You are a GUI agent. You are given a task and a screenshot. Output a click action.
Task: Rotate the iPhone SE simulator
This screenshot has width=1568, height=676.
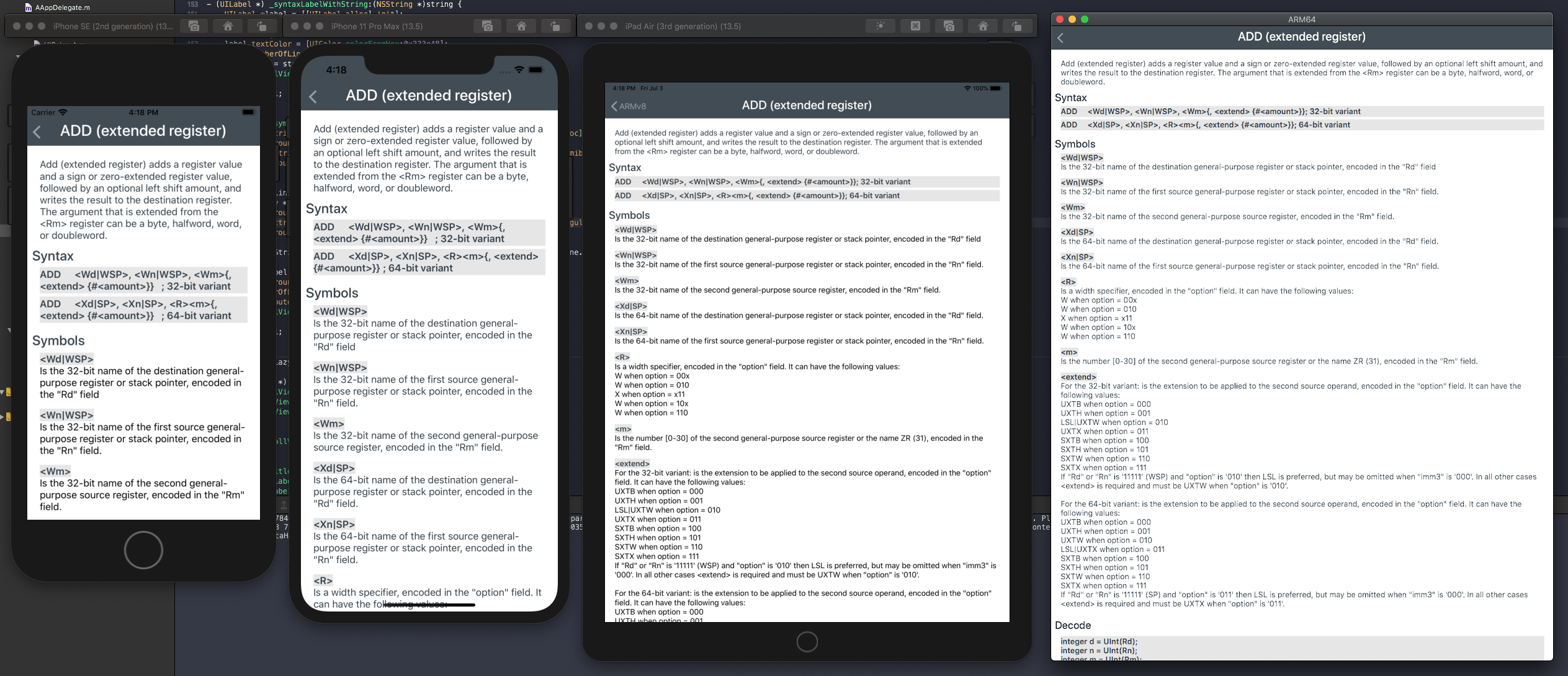262,26
